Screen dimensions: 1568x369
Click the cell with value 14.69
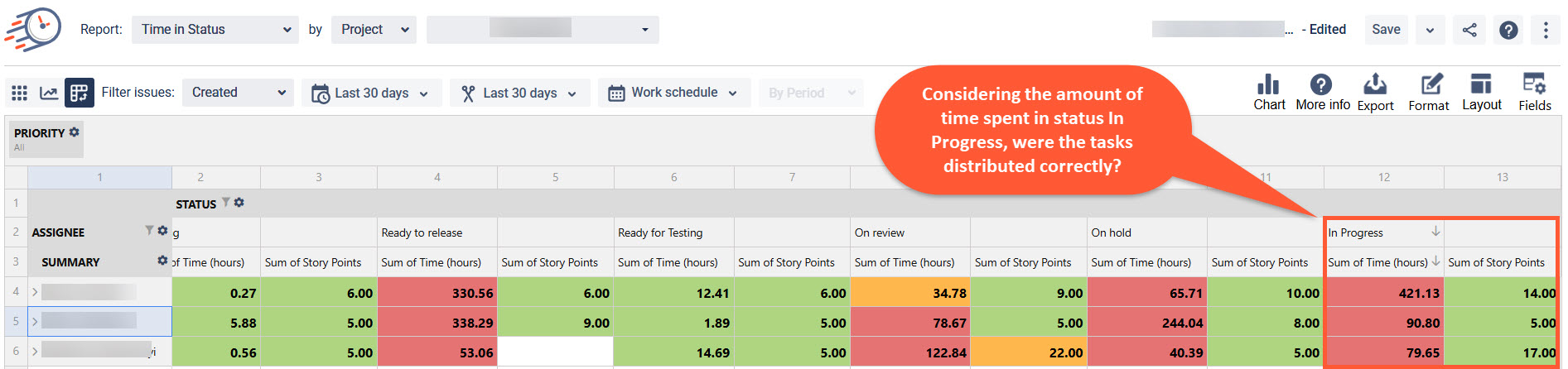[x=674, y=352]
